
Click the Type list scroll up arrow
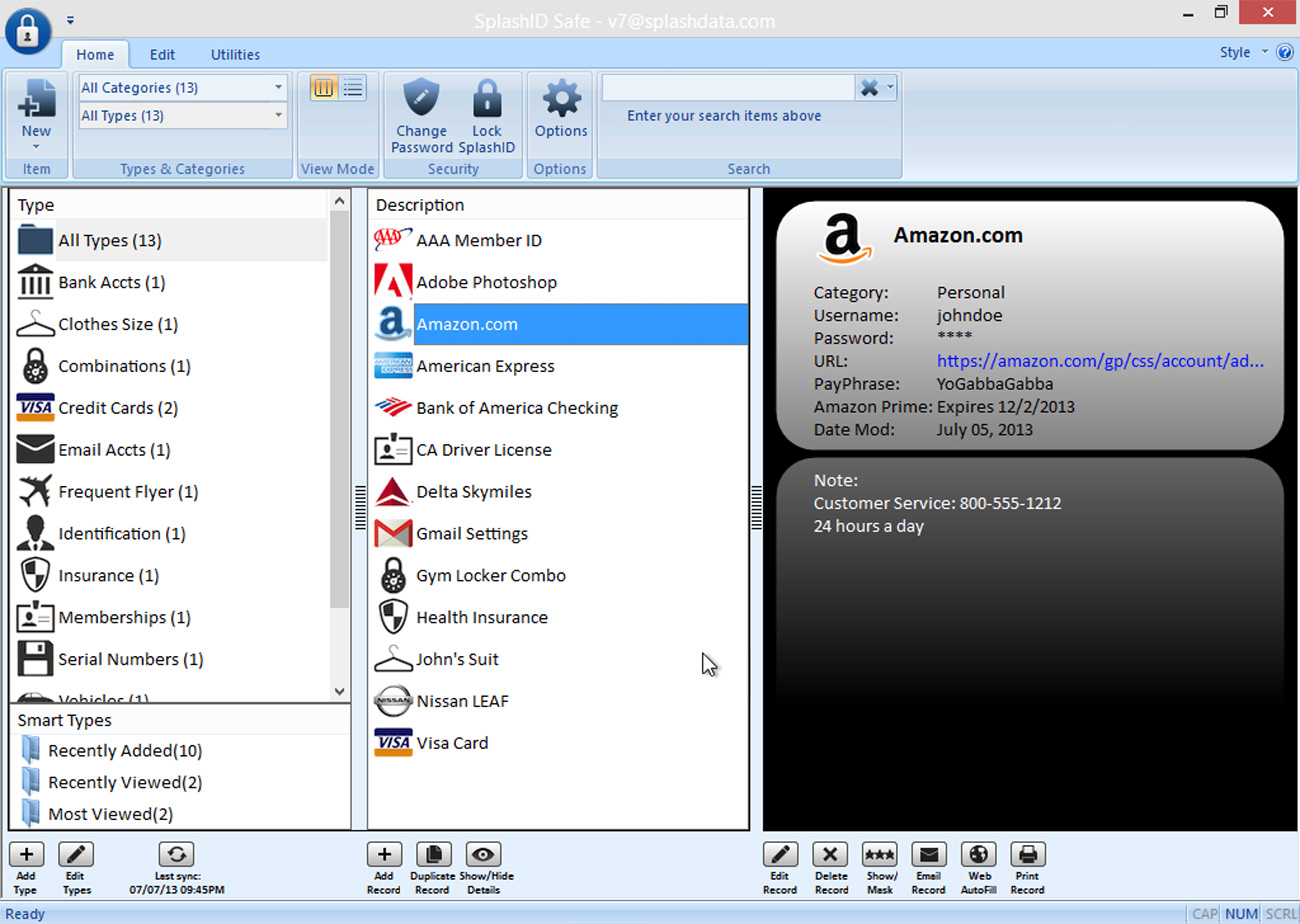click(x=339, y=202)
